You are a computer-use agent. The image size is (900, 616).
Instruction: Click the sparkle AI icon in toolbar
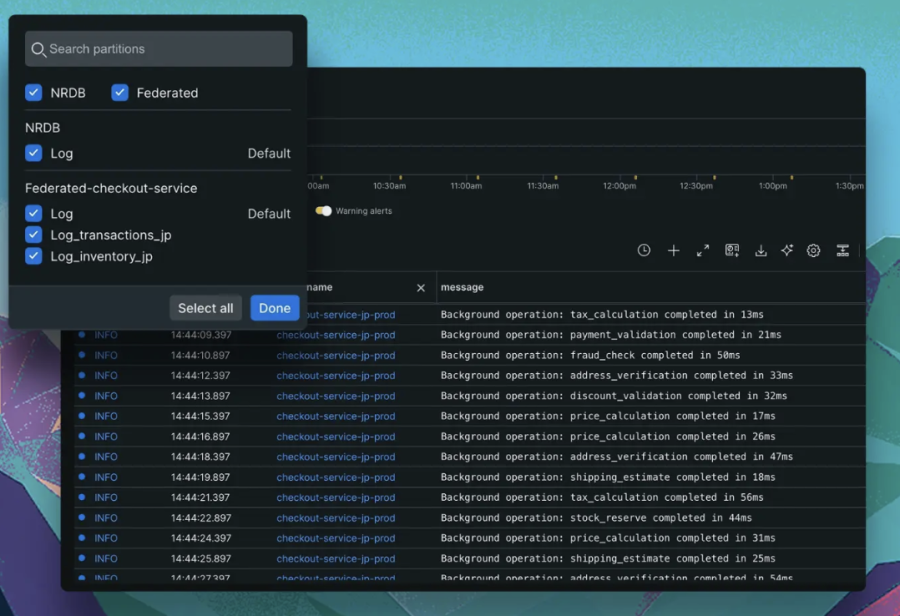[787, 250]
